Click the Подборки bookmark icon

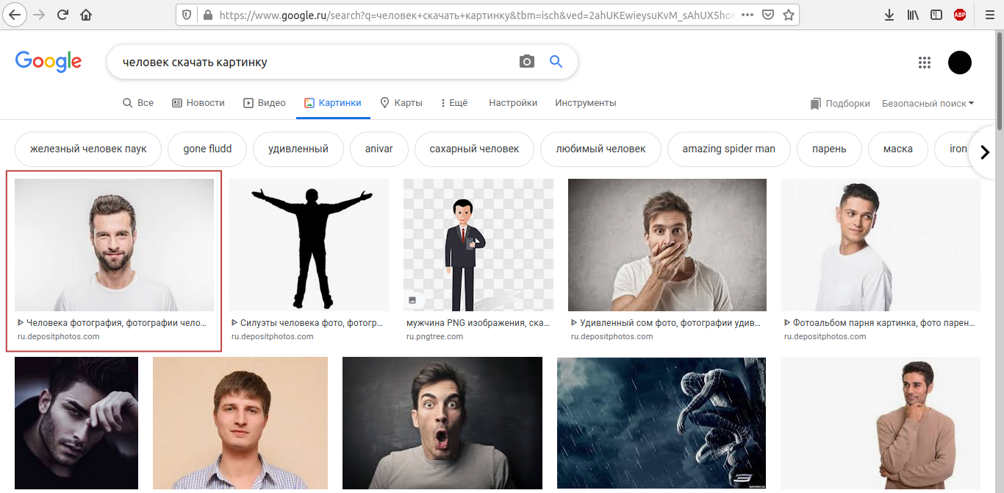click(815, 103)
